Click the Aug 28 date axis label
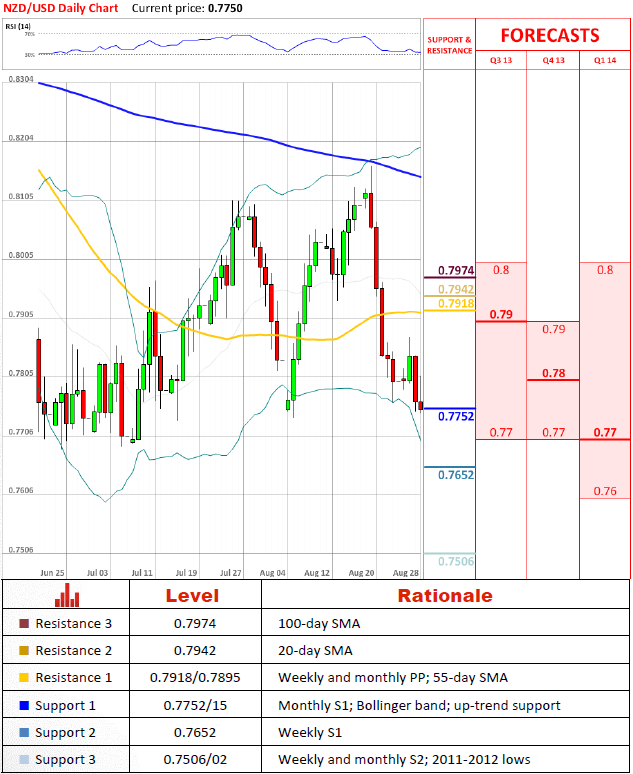 tap(406, 573)
